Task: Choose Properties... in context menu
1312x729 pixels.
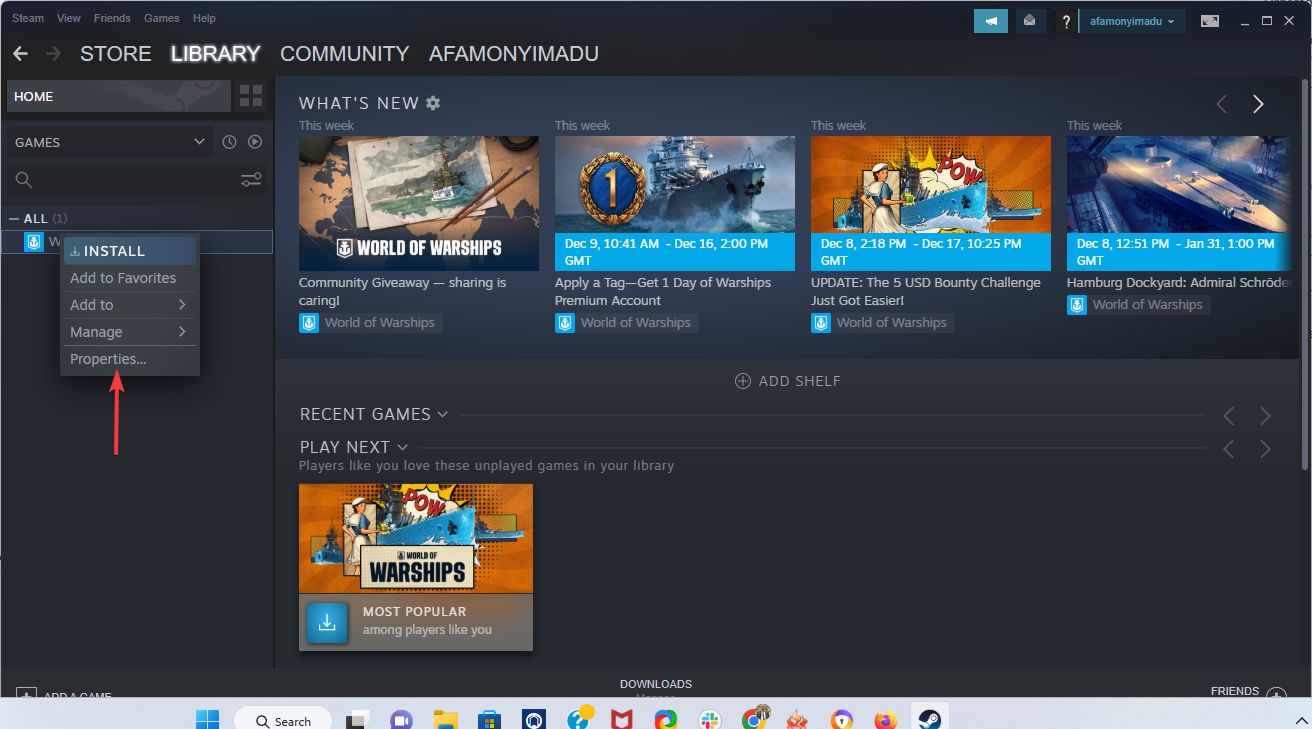Action: tap(129, 359)
